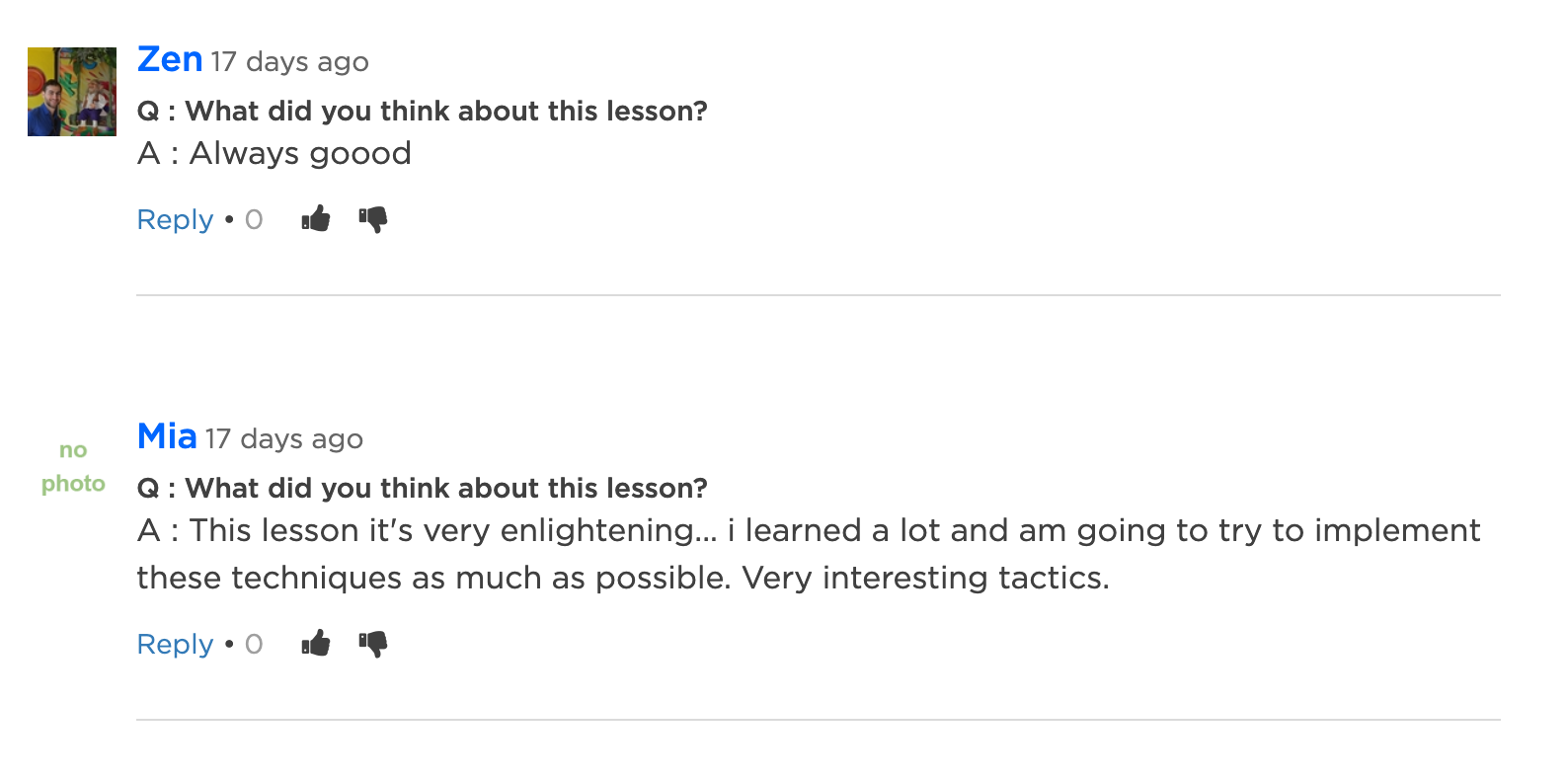Reply to Mia's comment

175,644
